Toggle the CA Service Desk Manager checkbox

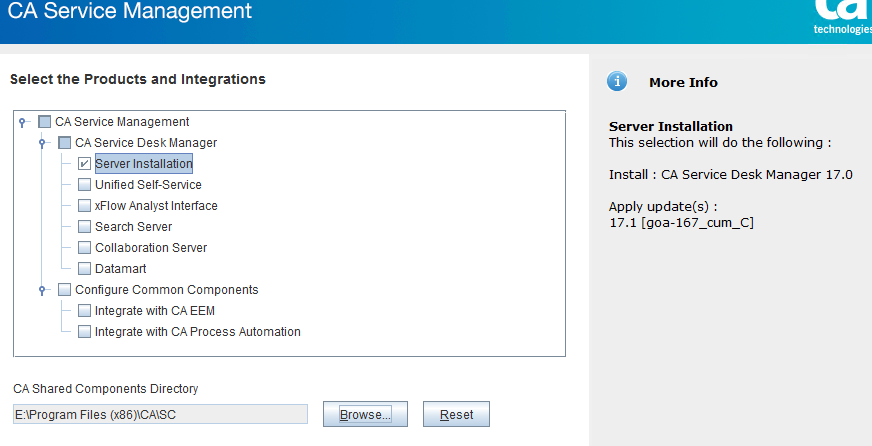(65, 143)
